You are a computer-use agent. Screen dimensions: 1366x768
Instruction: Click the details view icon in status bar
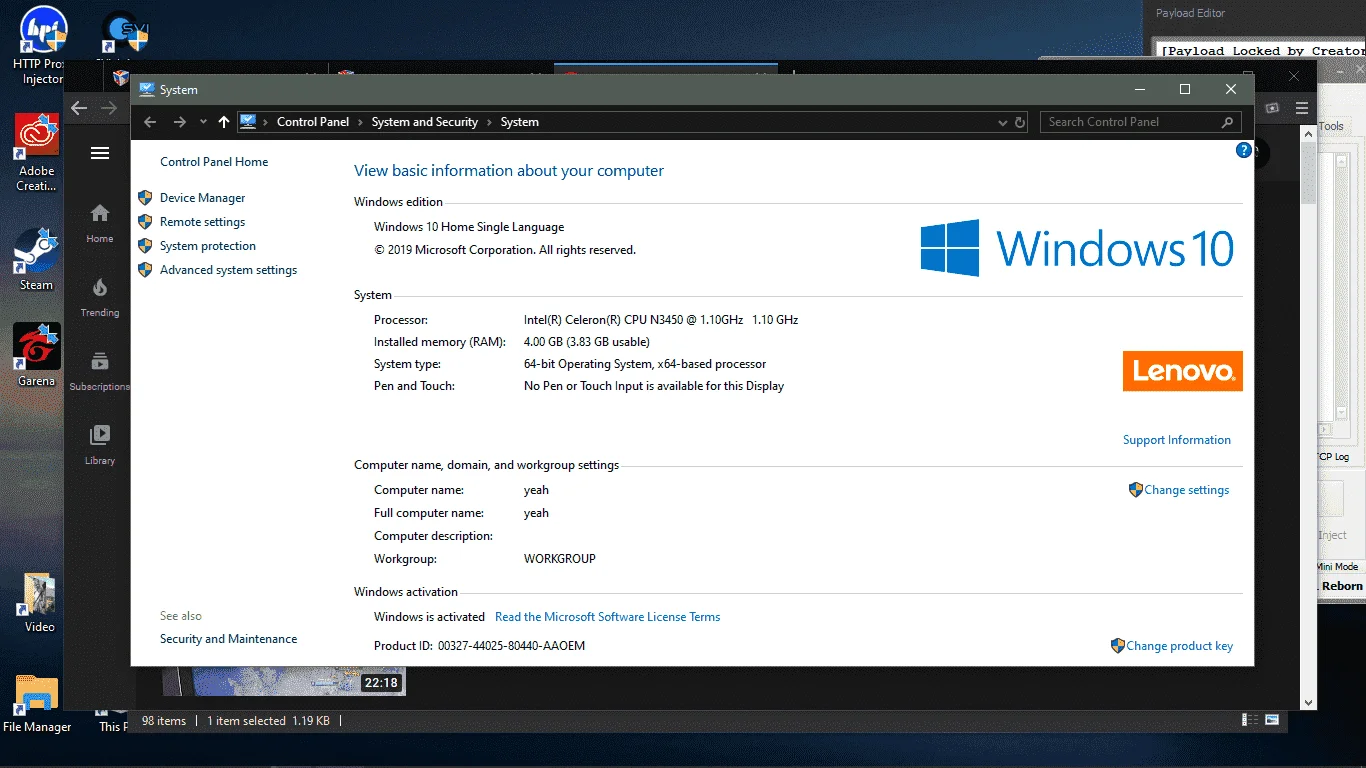(x=1250, y=720)
